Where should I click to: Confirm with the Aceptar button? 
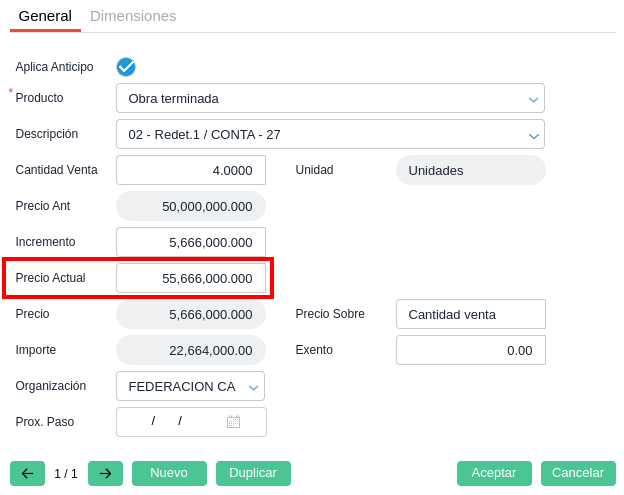[494, 473]
